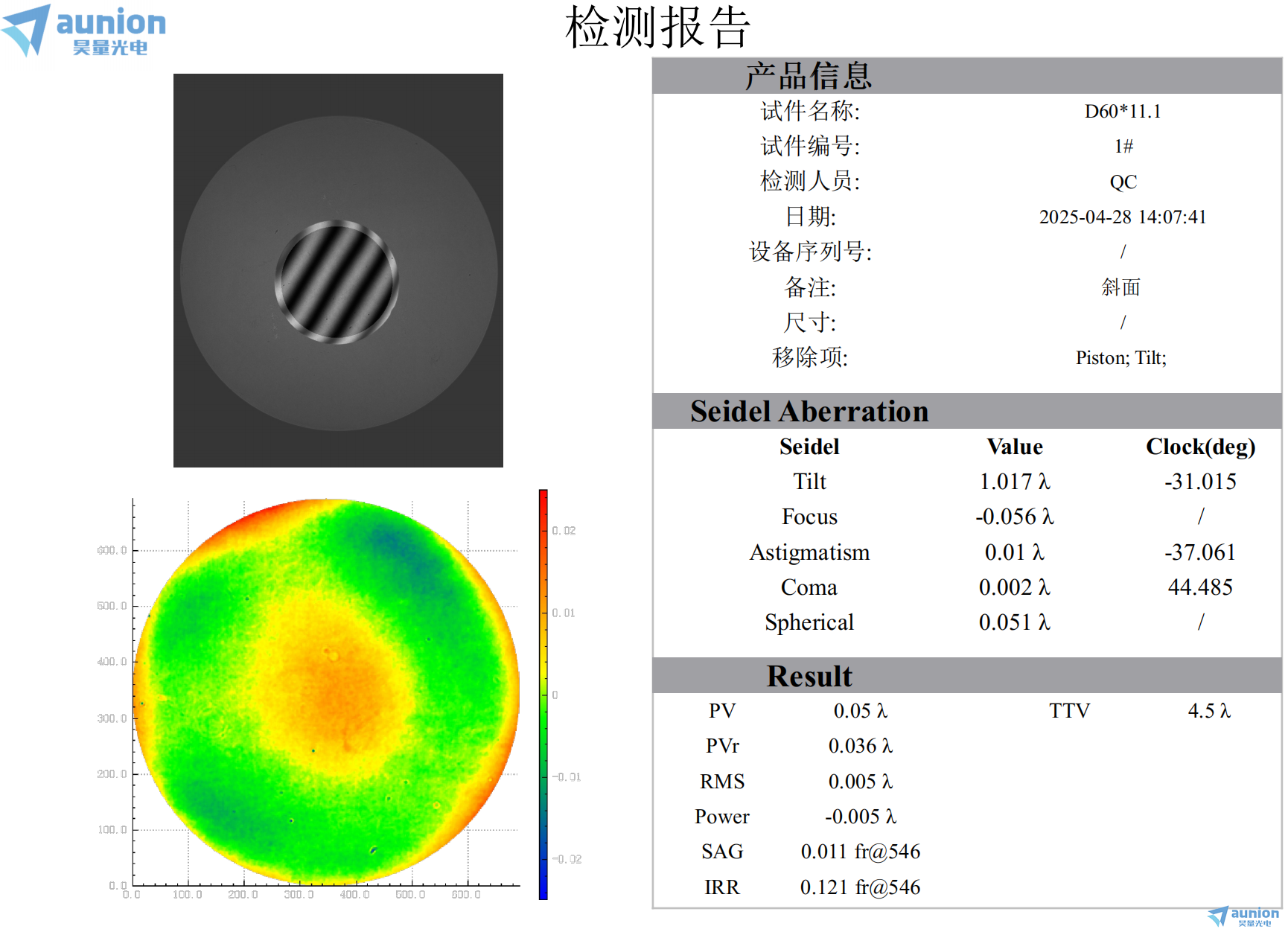Click the Astigmatism value 0.01 λ
1288x935 pixels.
pyautogui.click(x=1015, y=552)
